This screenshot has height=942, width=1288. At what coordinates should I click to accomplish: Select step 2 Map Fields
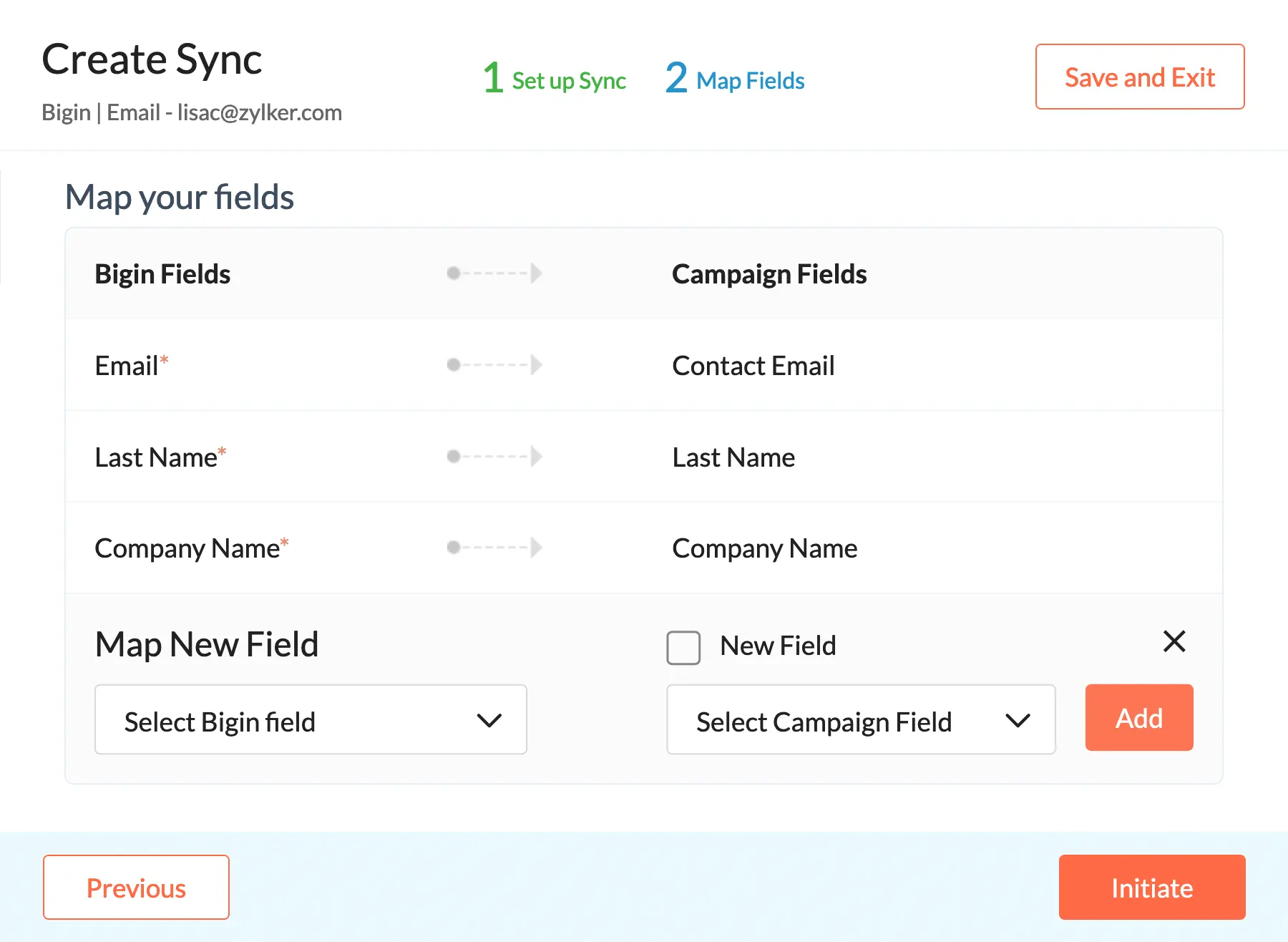tap(735, 79)
